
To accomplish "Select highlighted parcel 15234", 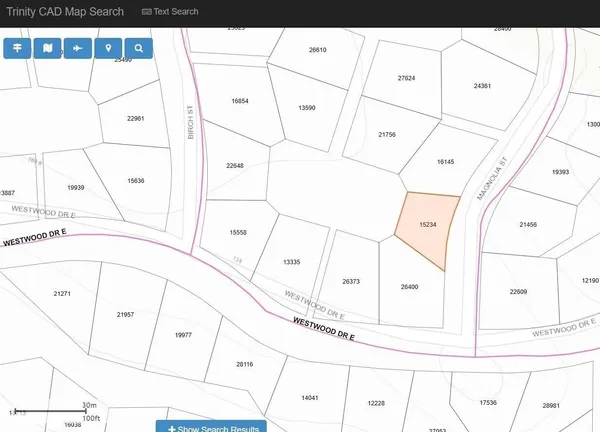I will [427, 227].
